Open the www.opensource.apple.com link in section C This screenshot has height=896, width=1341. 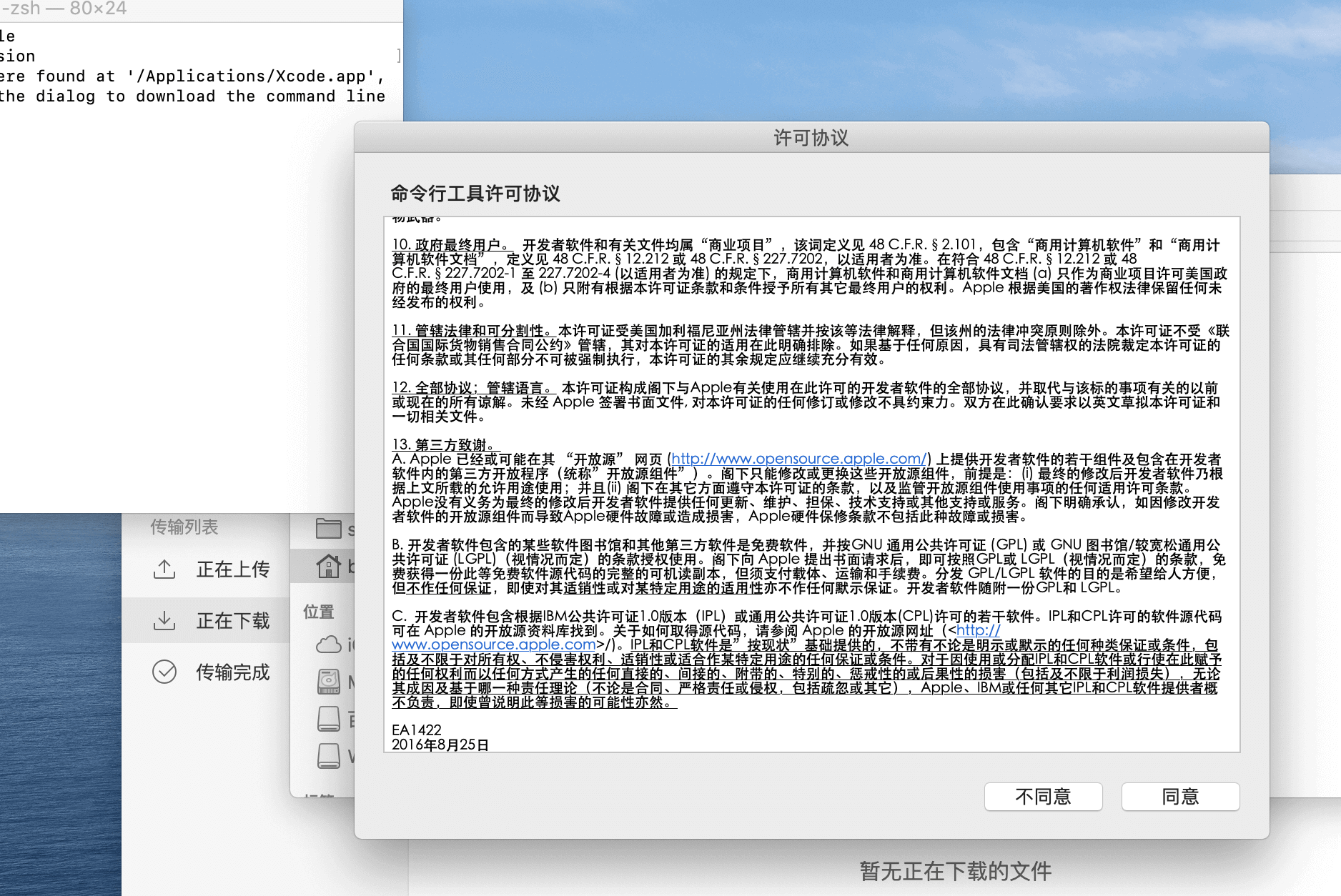pyautogui.click(x=493, y=644)
